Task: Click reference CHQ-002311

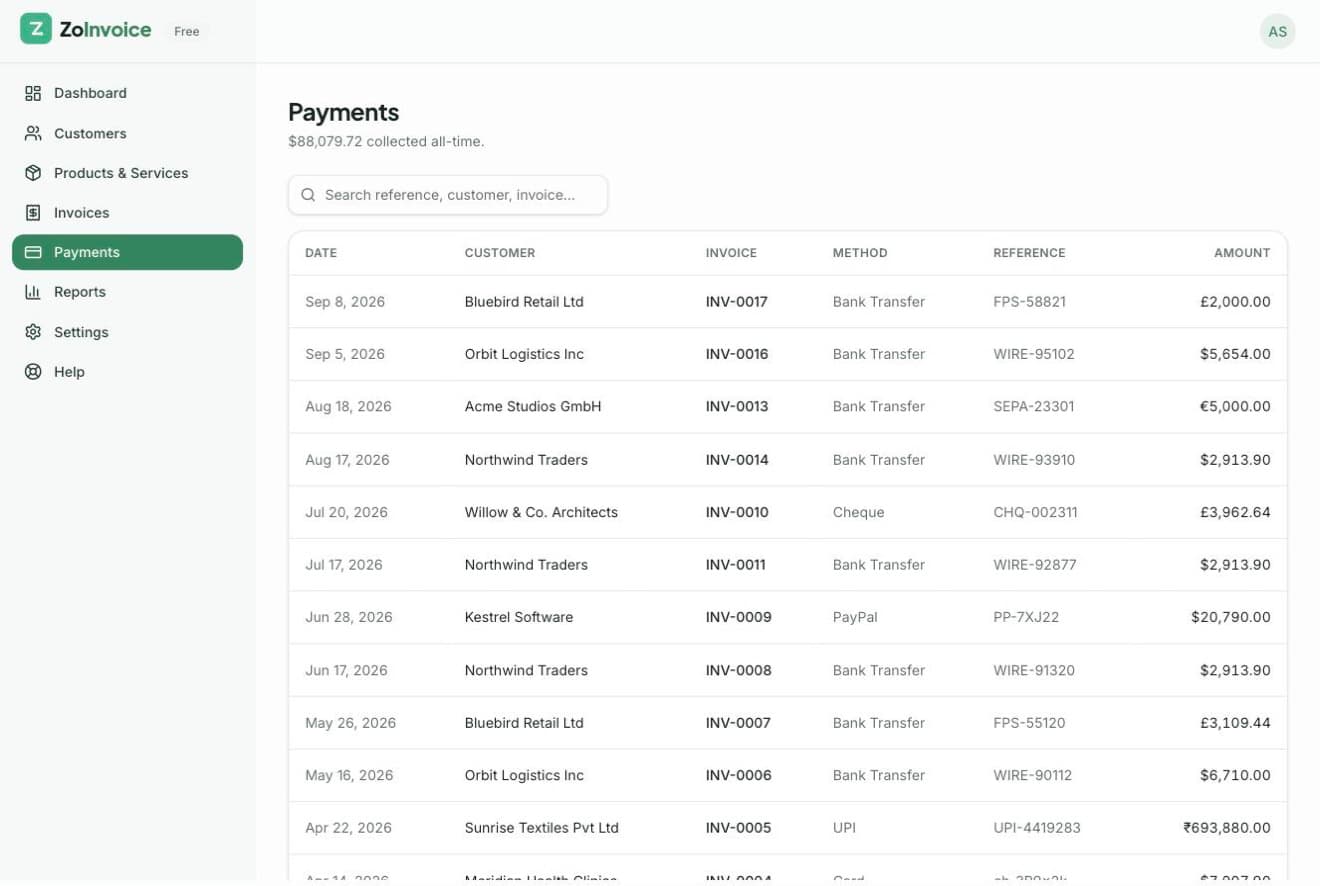Action: click(x=1035, y=512)
